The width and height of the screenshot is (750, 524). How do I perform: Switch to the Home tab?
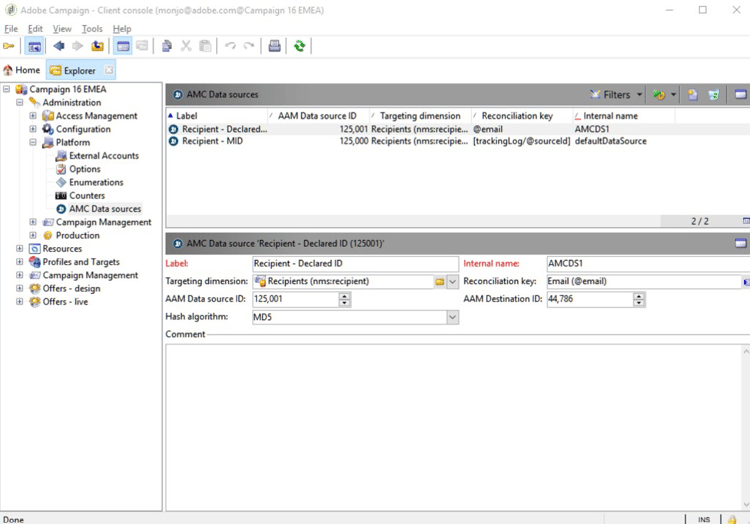click(x=22, y=70)
